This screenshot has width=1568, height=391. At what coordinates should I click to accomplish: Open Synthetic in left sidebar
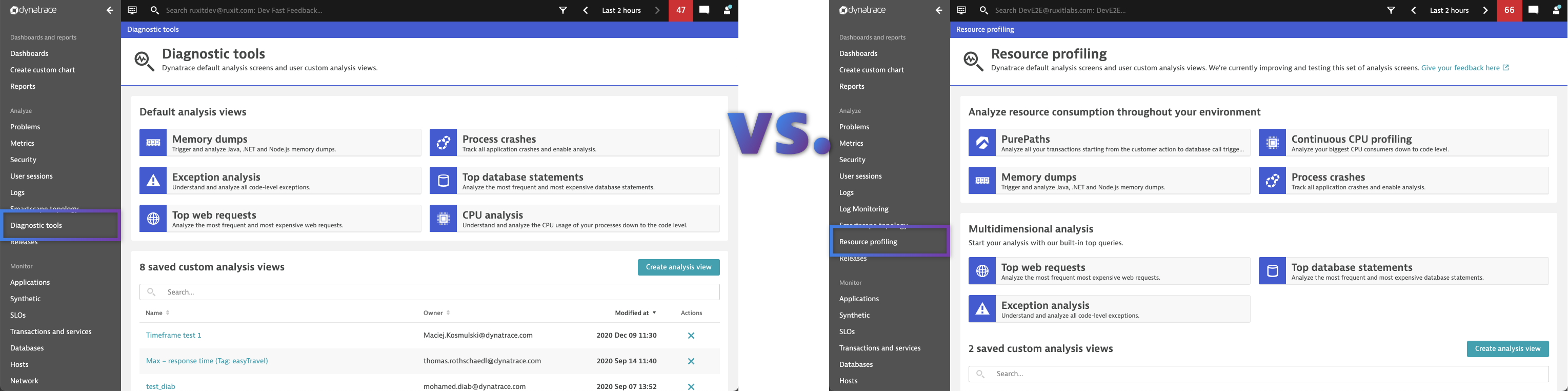pos(26,299)
